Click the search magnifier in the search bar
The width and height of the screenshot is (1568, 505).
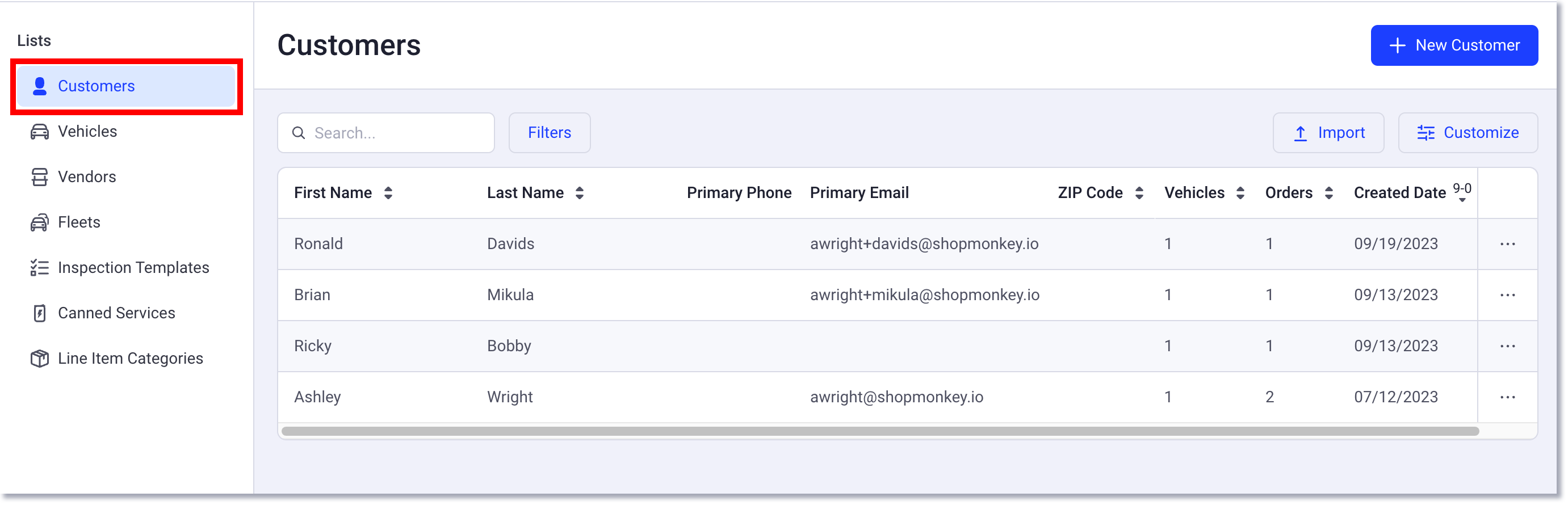[x=299, y=133]
